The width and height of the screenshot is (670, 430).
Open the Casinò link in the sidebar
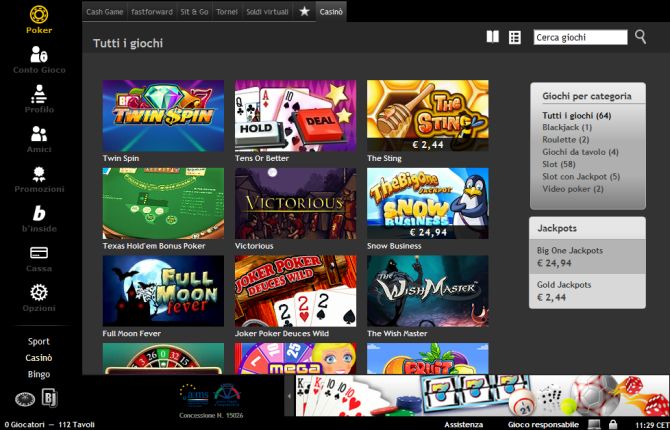coord(39,358)
